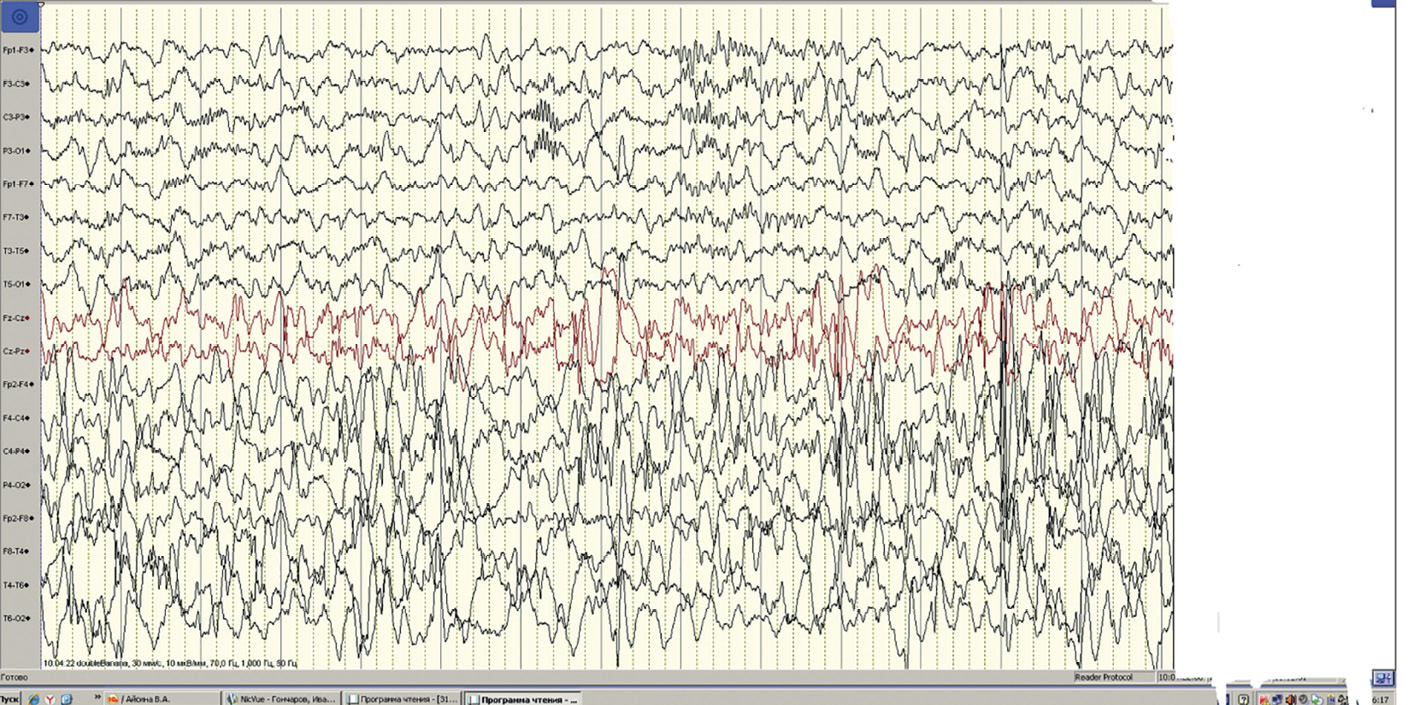Screen dimensions: 1413x705
Task: Select the P4-O2 channel label
Action: click(15, 485)
